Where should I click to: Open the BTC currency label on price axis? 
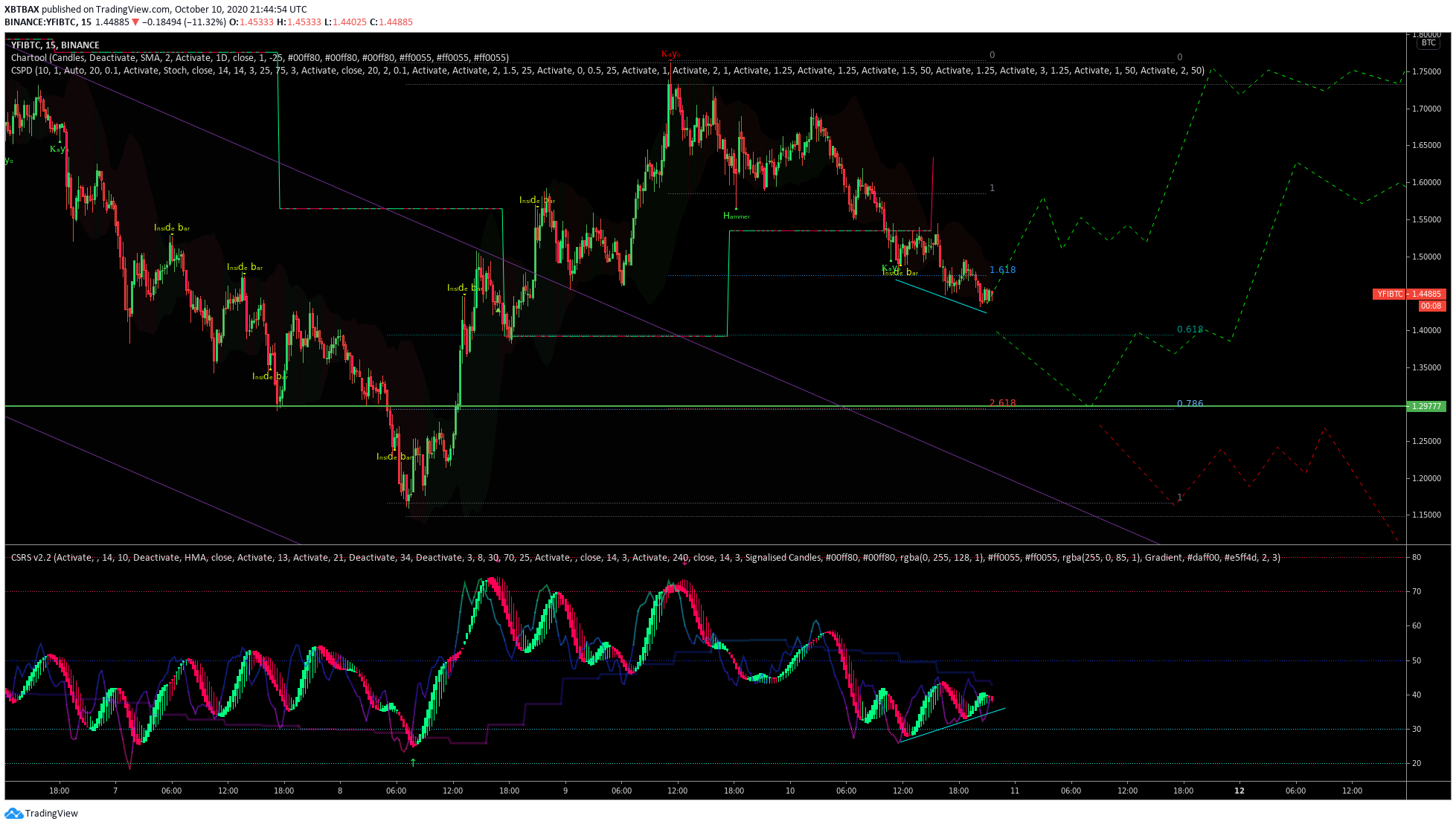coord(1428,43)
